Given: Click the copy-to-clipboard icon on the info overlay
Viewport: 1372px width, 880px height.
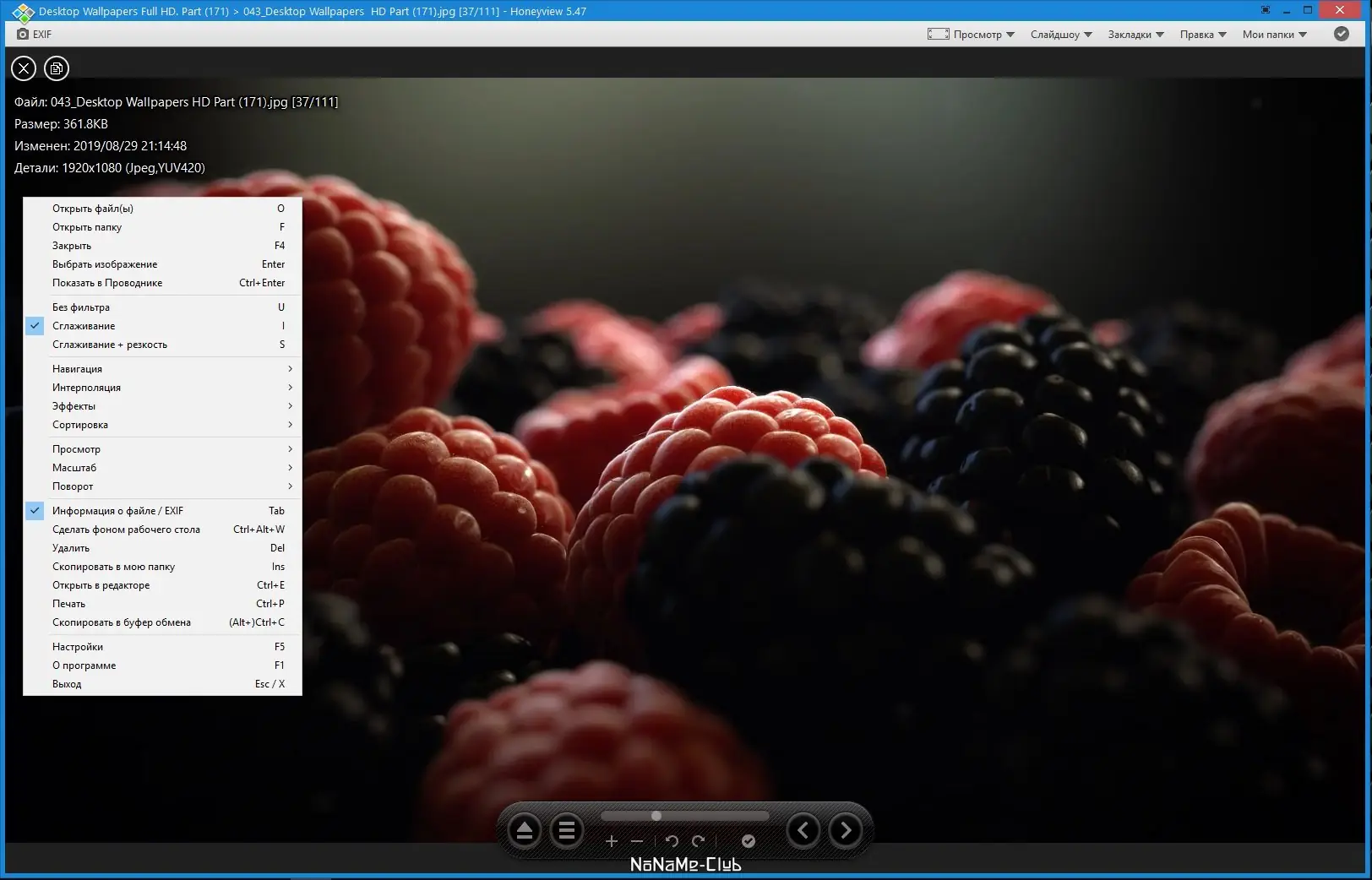Looking at the screenshot, I should coord(56,68).
